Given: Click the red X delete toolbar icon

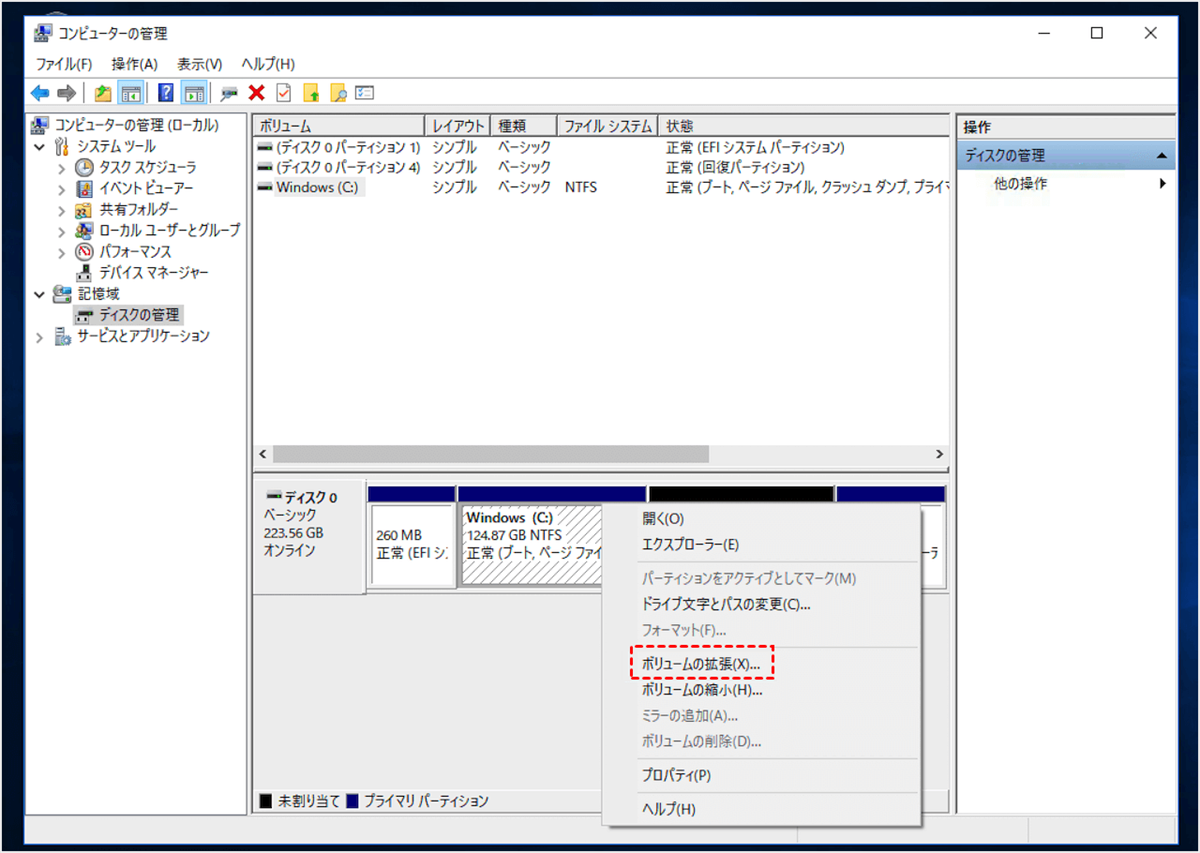Looking at the screenshot, I should (257, 93).
